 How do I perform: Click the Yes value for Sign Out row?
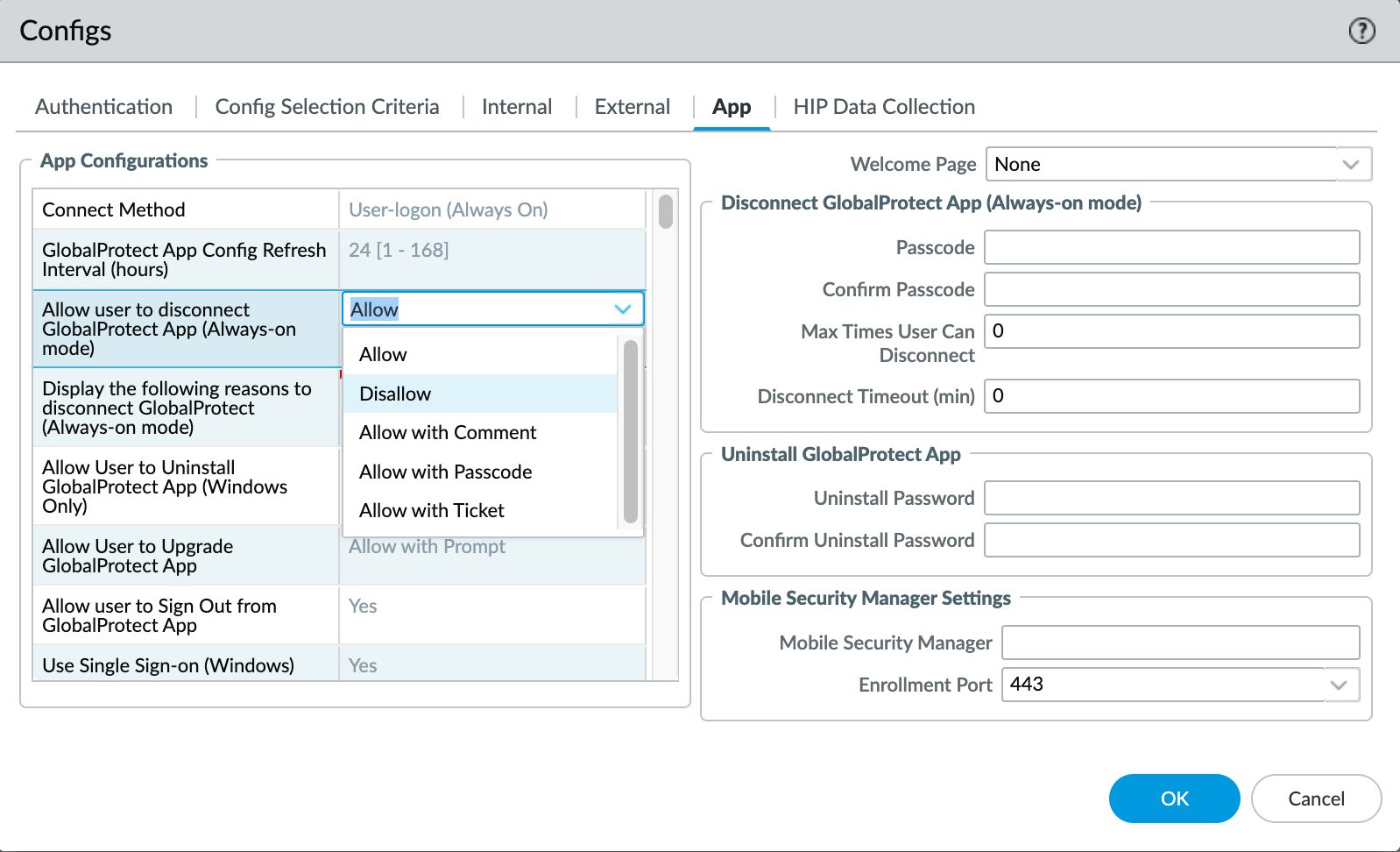coord(363,606)
